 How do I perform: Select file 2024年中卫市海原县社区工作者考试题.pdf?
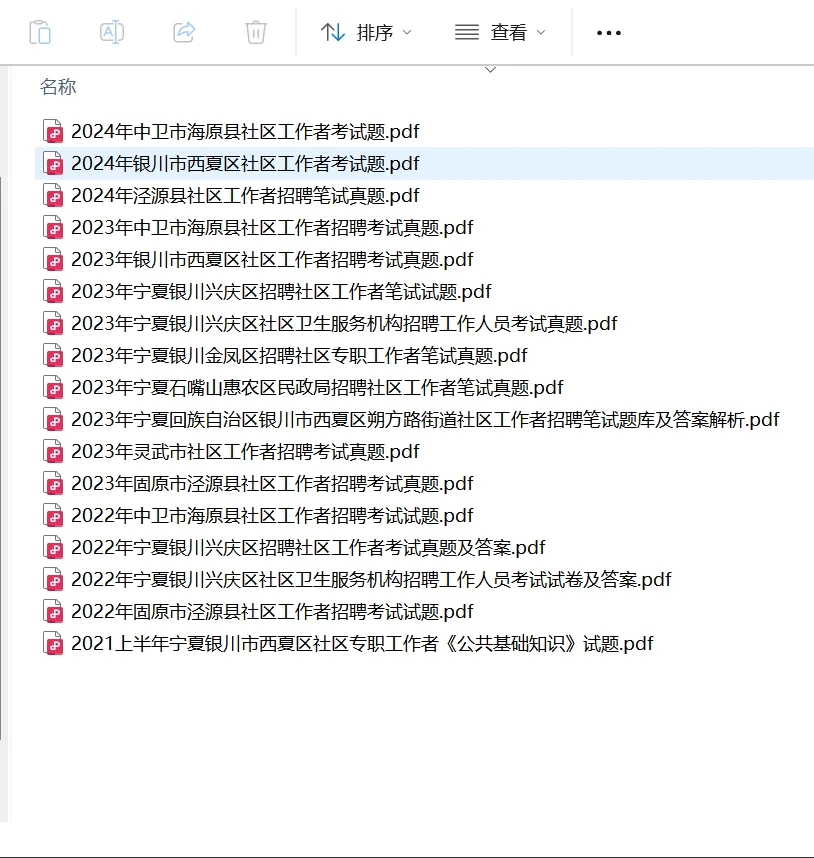click(245, 131)
